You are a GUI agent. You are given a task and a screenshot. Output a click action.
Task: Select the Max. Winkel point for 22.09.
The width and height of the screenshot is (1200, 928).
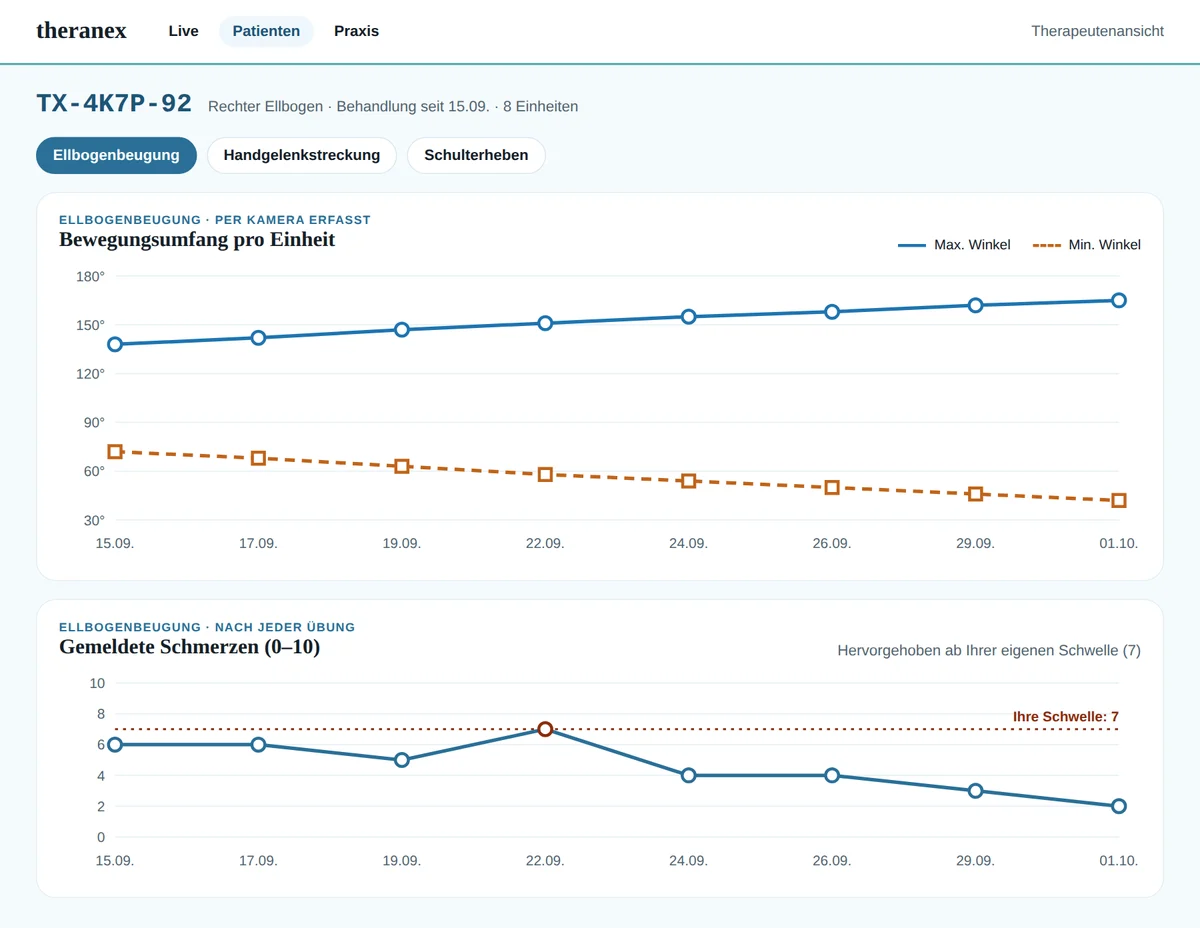click(x=545, y=323)
